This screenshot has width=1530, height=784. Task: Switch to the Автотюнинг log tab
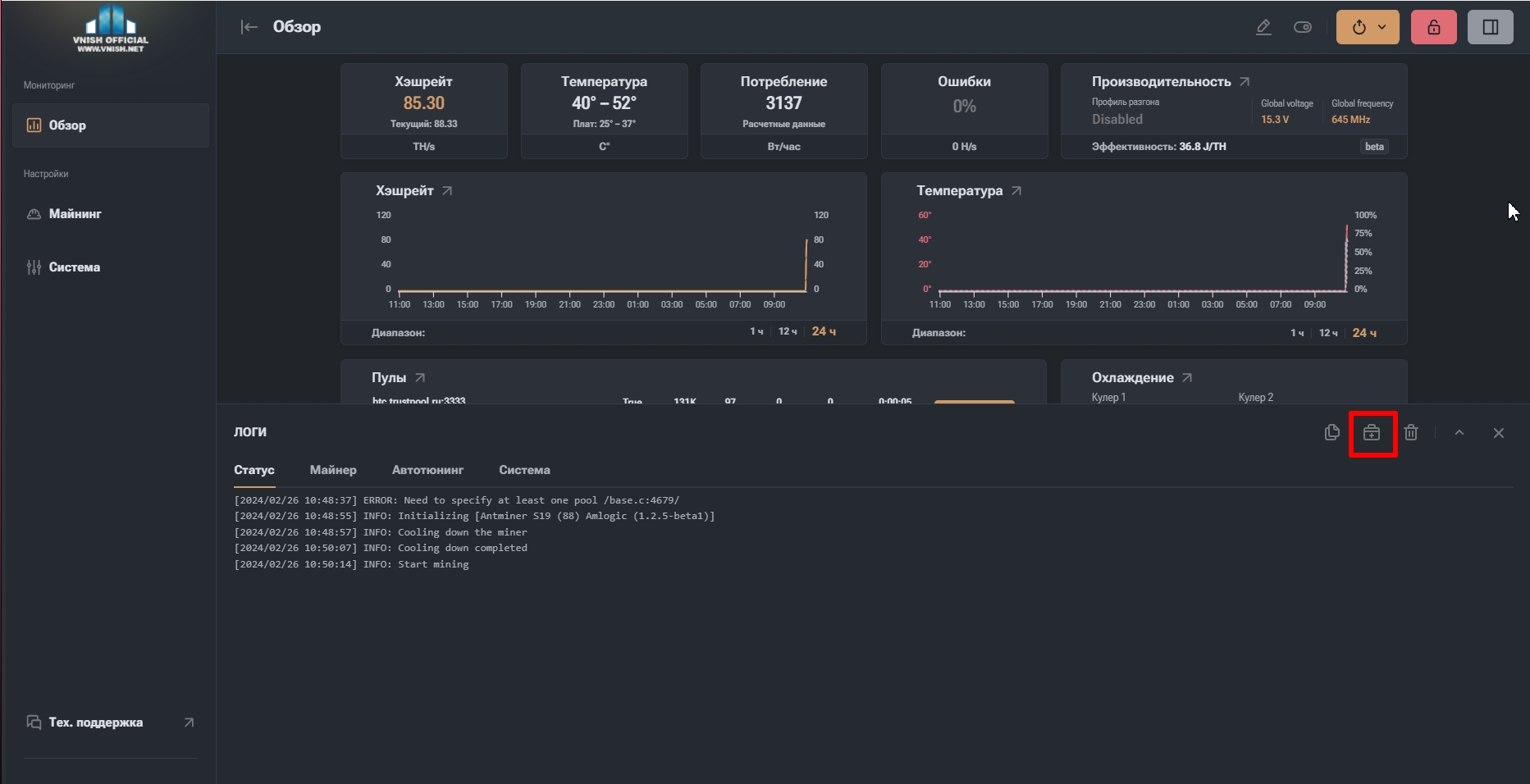coord(427,470)
